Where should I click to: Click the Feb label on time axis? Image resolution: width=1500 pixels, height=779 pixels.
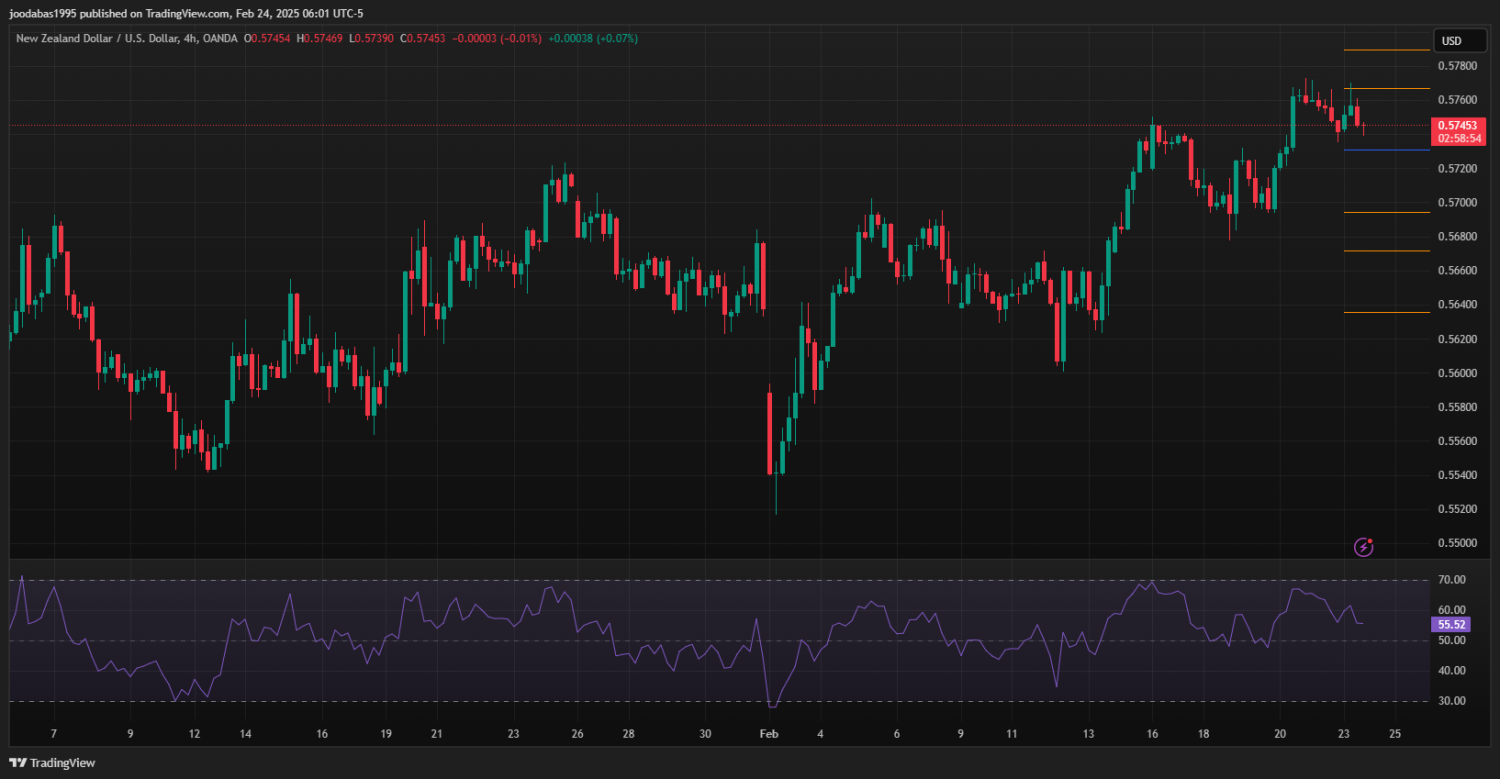tap(768, 734)
